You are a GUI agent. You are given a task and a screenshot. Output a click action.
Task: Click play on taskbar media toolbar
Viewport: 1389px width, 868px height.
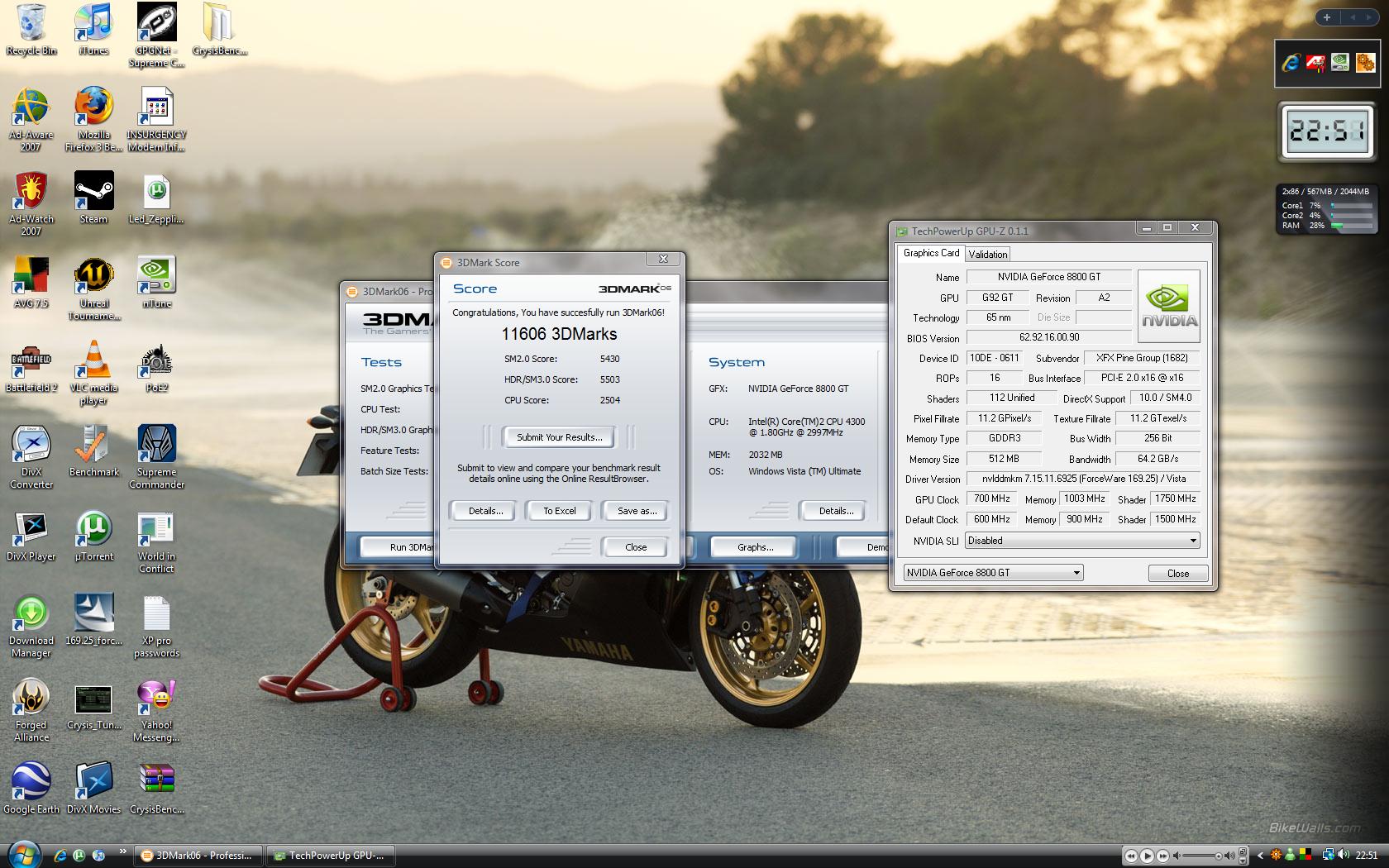[x=1147, y=856]
